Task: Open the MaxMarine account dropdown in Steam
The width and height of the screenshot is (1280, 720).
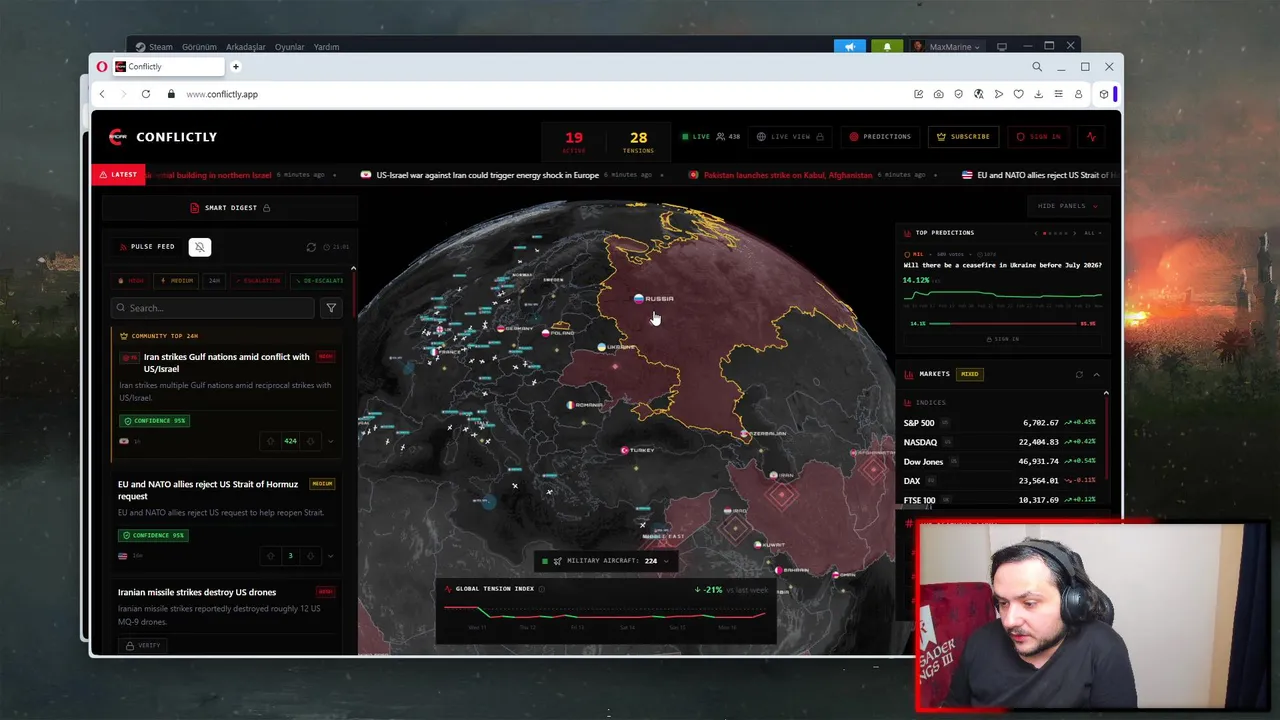Action: tap(946, 47)
